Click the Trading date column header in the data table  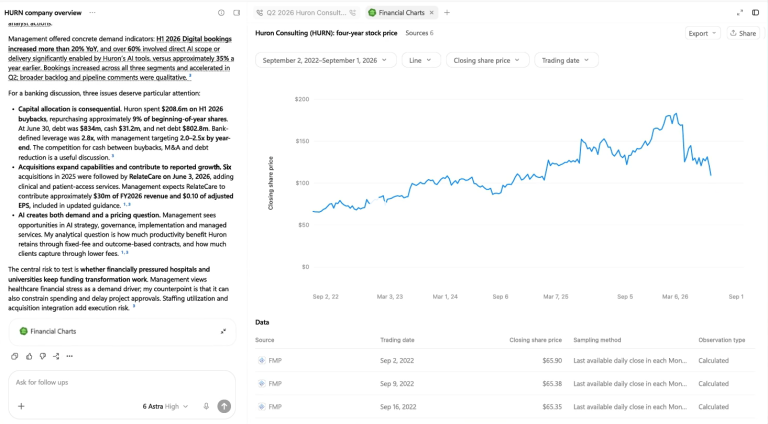(x=397, y=340)
